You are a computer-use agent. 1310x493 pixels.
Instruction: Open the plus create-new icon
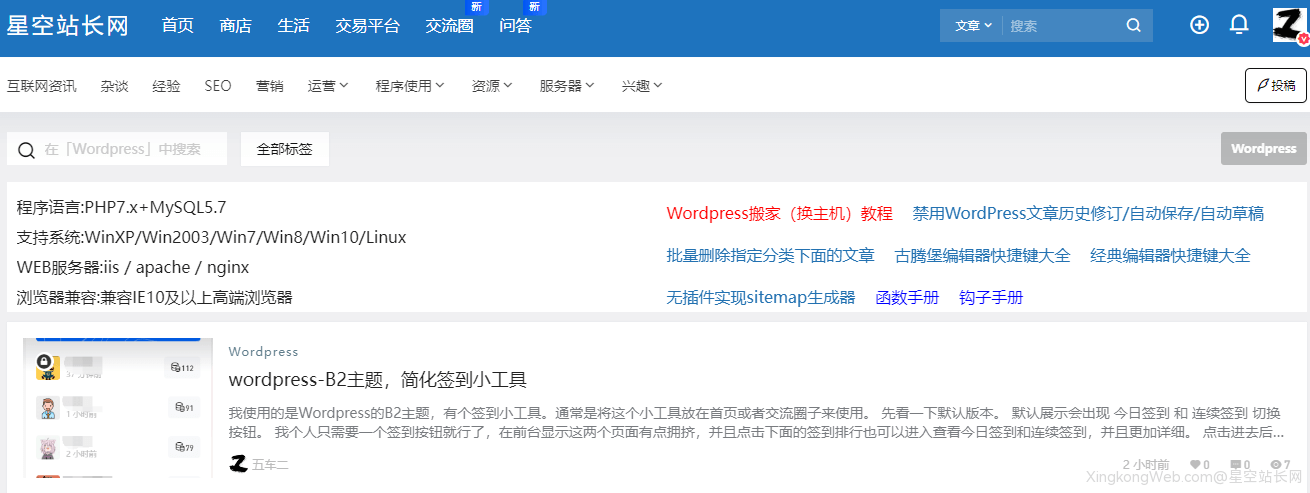tap(1199, 25)
